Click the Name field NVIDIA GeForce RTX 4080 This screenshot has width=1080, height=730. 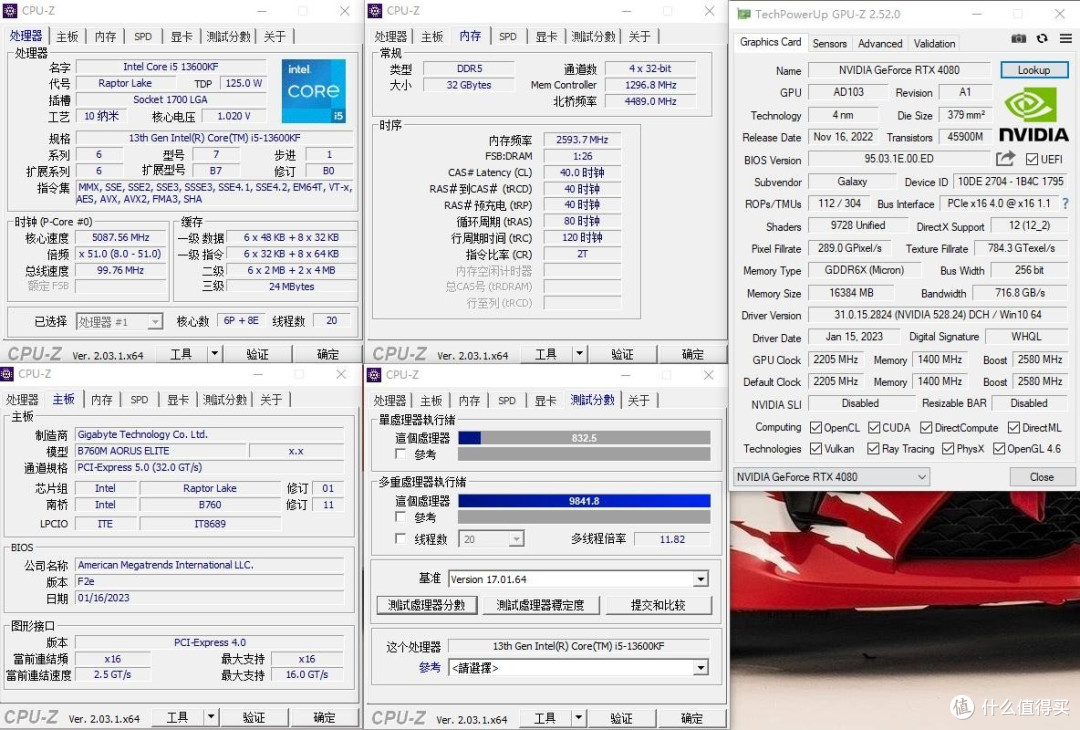pyautogui.click(x=899, y=70)
